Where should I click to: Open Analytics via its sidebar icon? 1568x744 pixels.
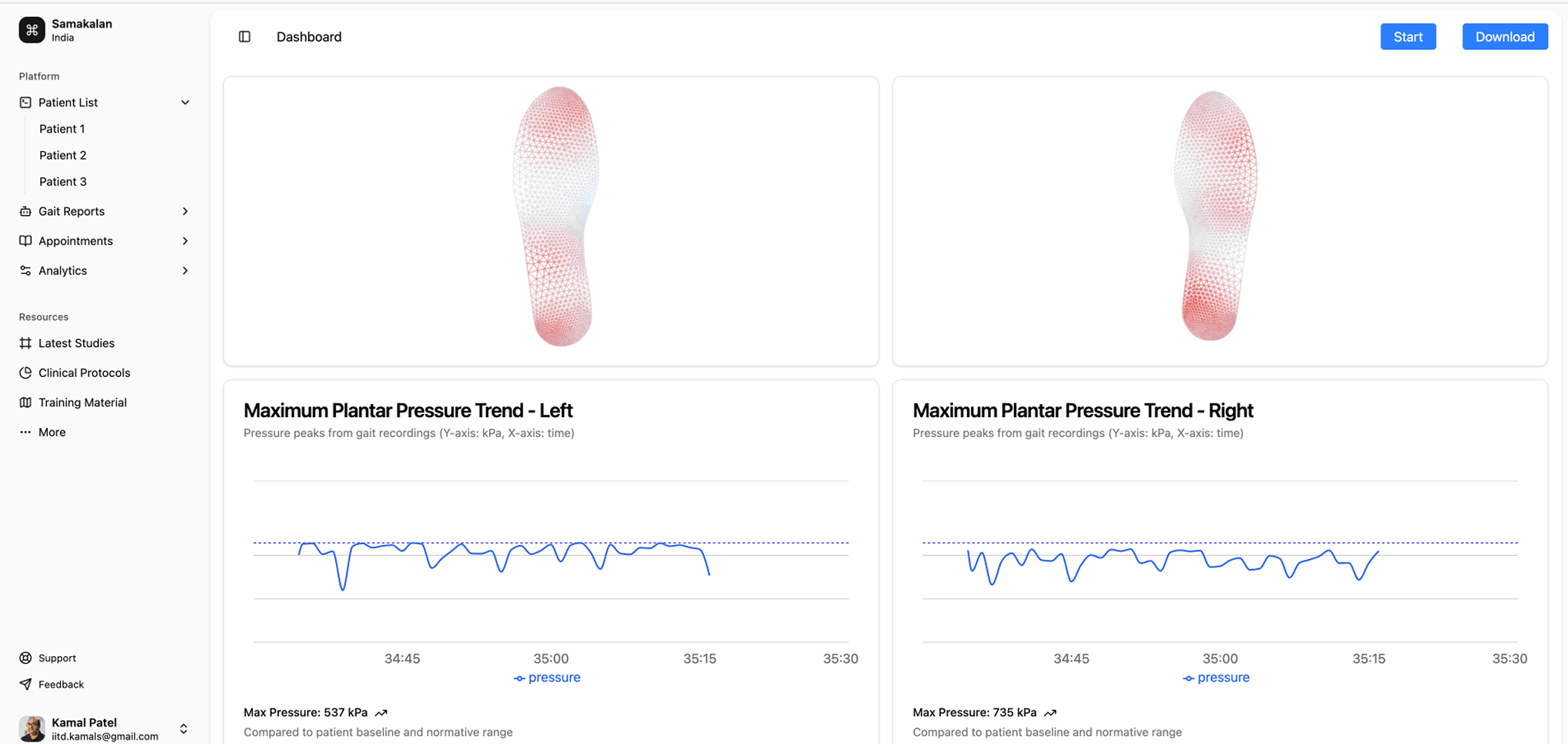coord(25,271)
